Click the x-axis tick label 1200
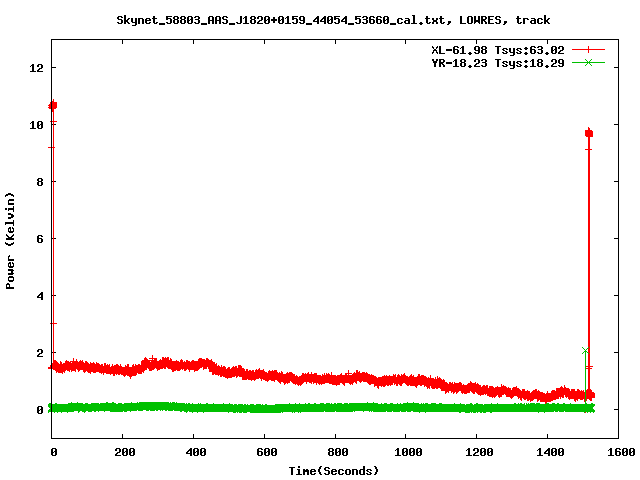 click(x=479, y=452)
